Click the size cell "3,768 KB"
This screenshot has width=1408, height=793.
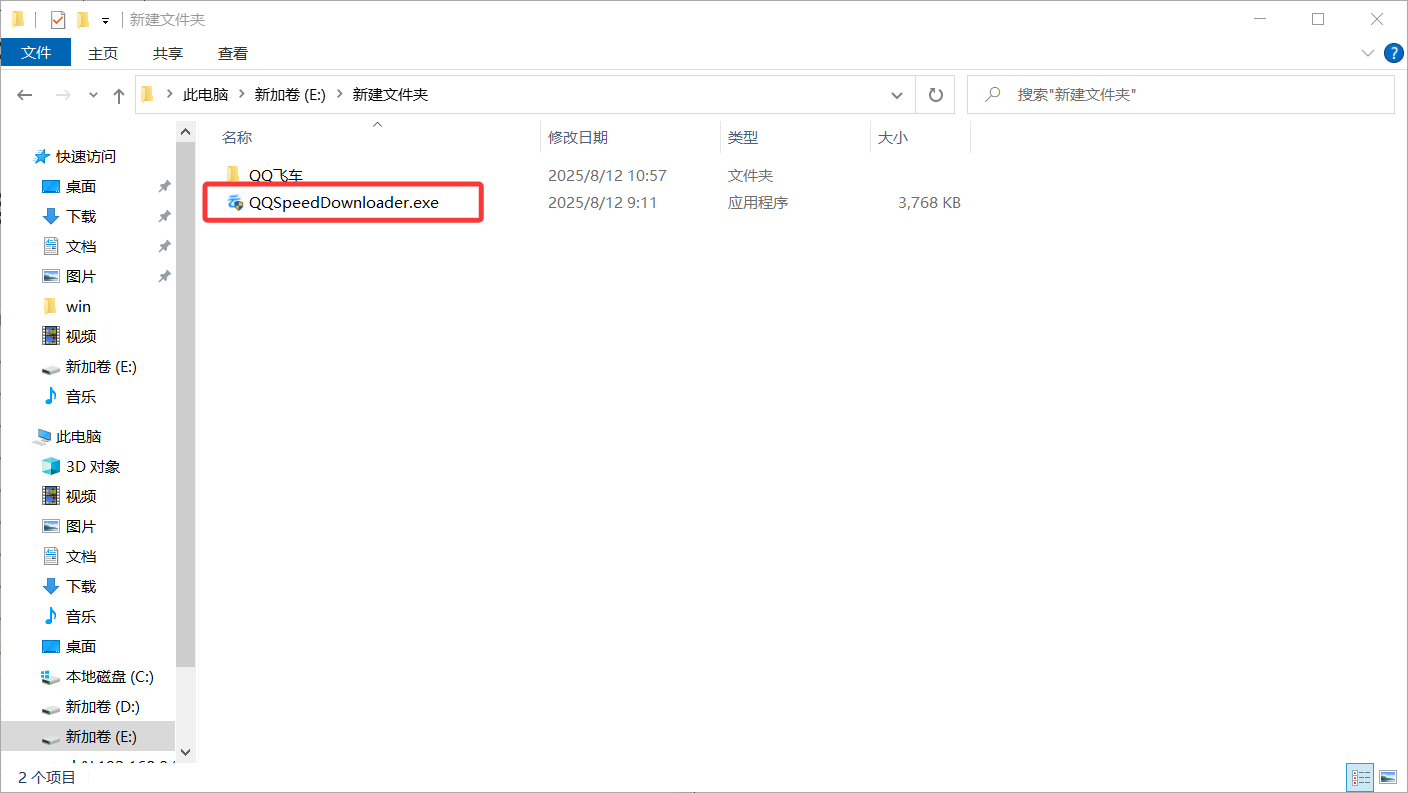click(929, 202)
